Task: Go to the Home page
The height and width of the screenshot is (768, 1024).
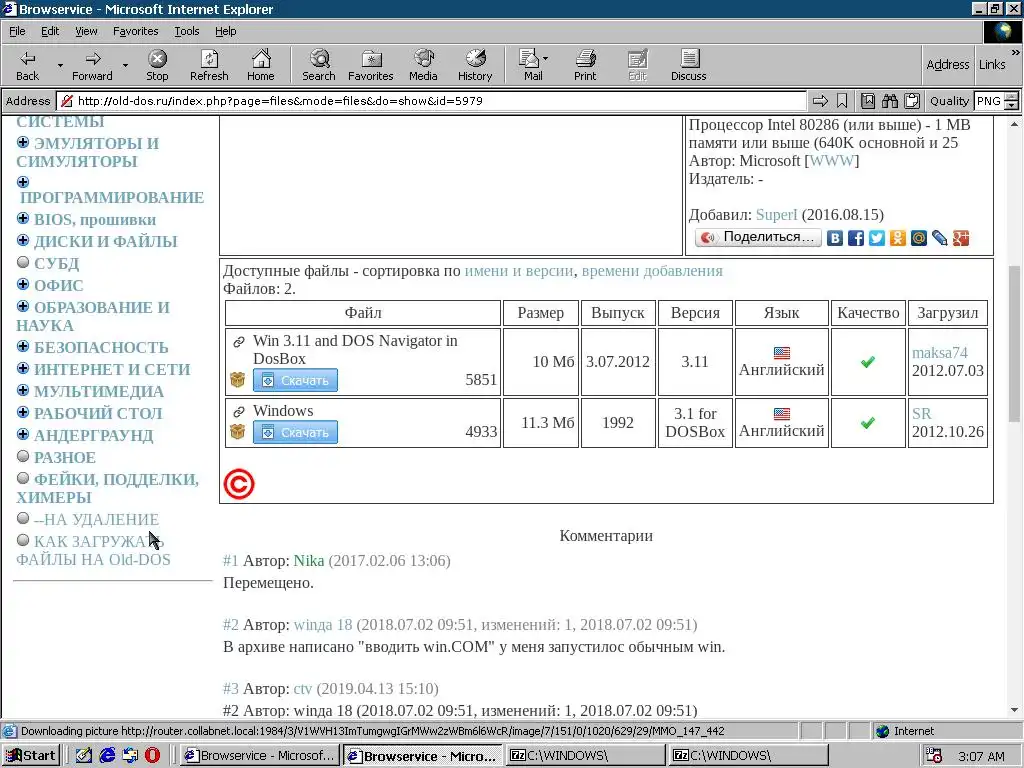Action: coord(261,65)
